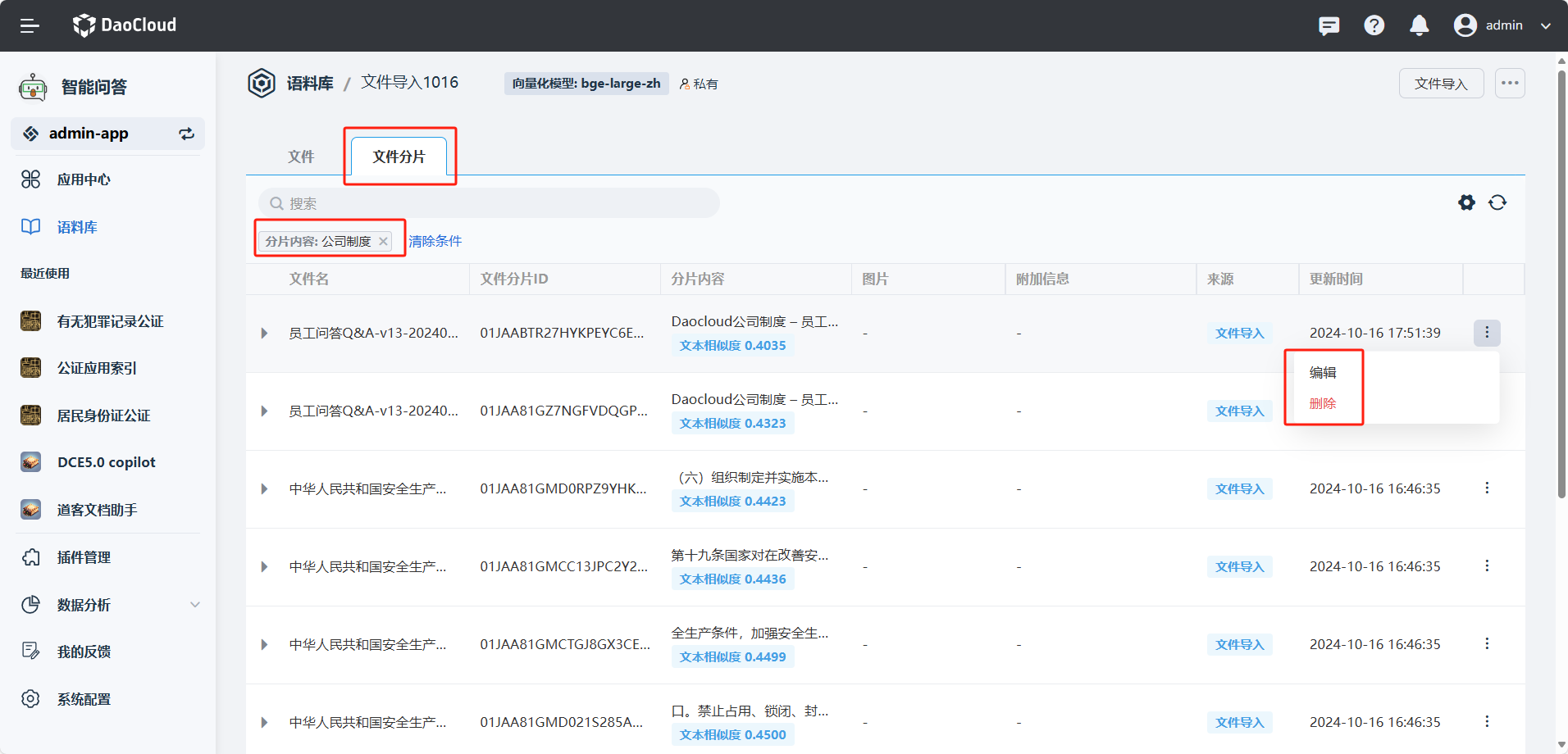Open the admin user dropdown

tap(1545, 25)
